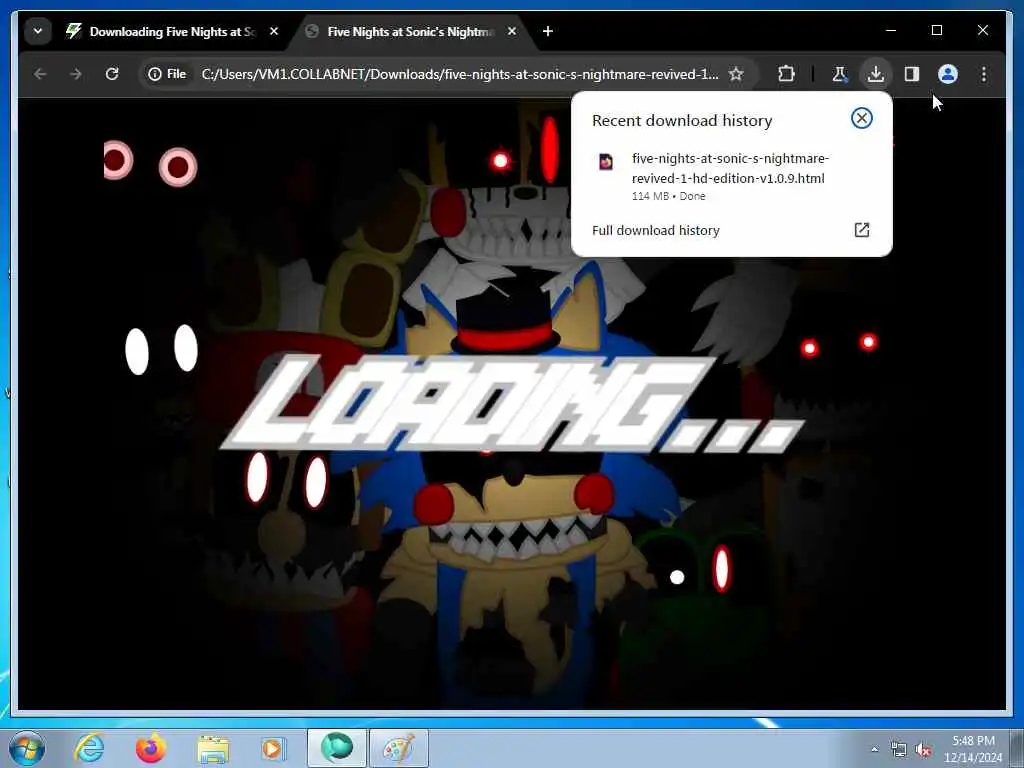Screen dimensions: 1024x768
Task: Go forward with the forward arrow
Action: coord(76,74)
